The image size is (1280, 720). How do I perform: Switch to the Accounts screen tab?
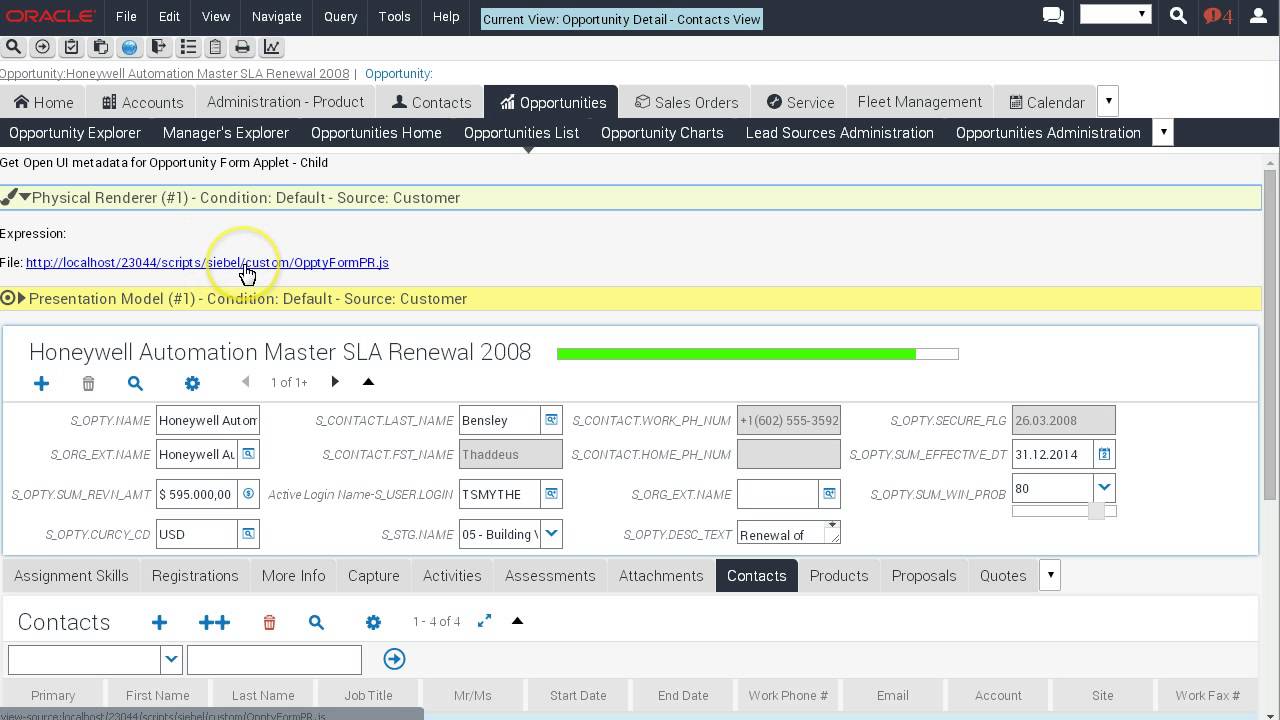pos(141,102)
